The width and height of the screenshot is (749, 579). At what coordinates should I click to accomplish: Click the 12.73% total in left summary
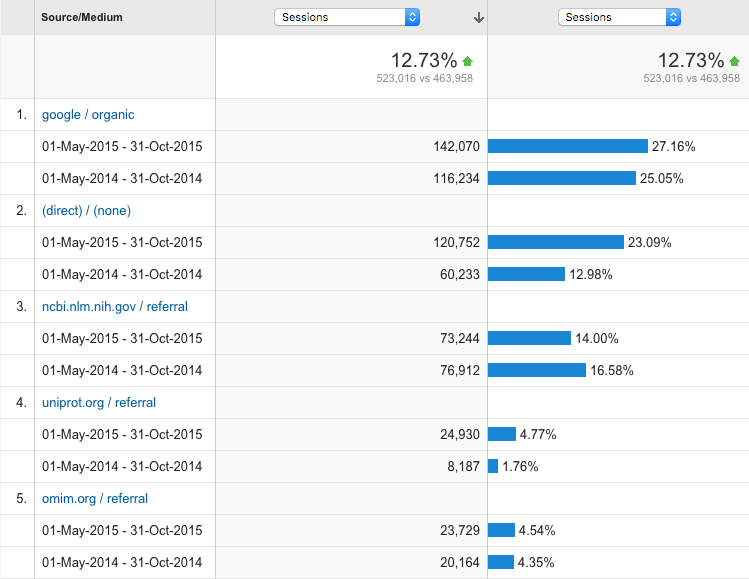click(x=424, y=60)
